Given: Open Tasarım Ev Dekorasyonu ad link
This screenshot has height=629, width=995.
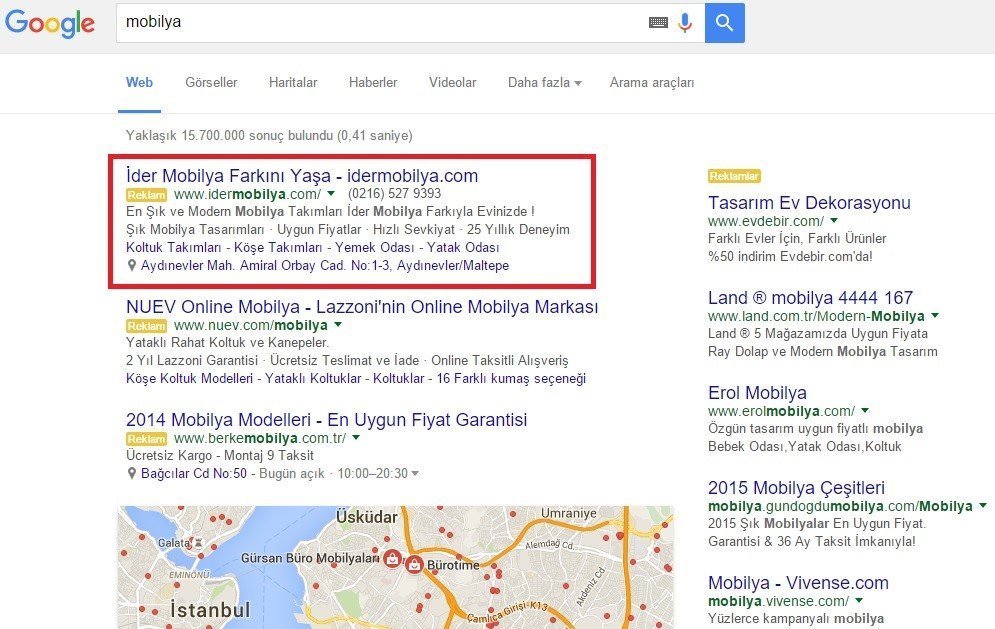Looking at the screenshot, I should (809, 203).
